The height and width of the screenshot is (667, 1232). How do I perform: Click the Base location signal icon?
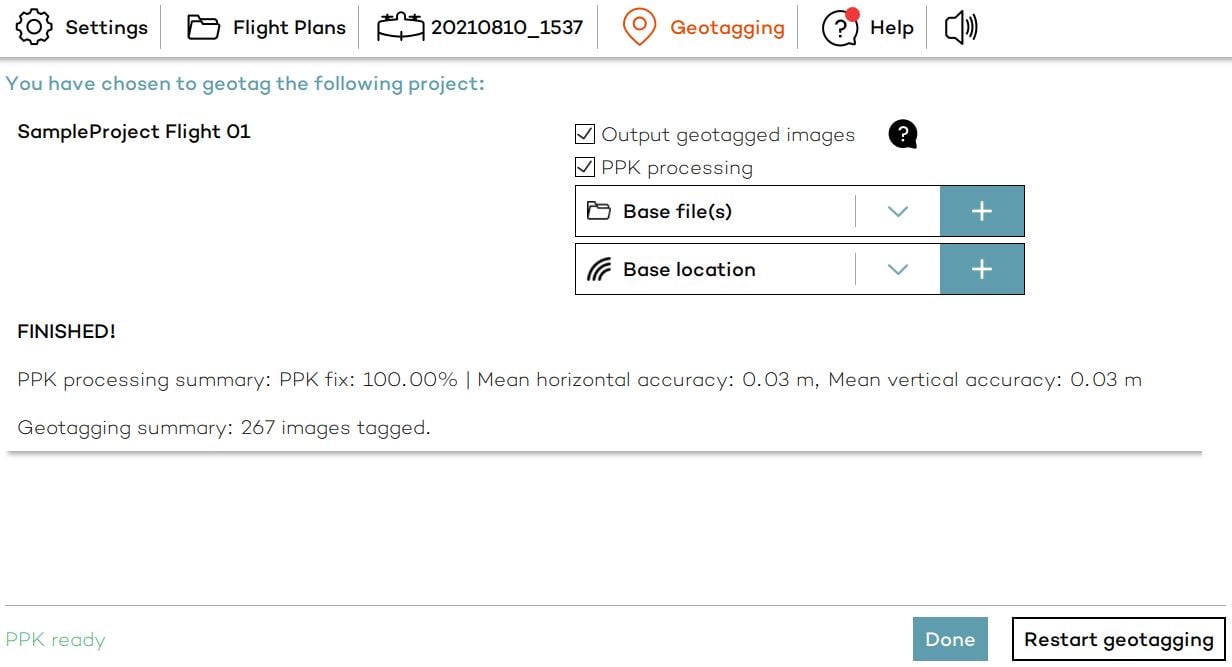(598, 270)
